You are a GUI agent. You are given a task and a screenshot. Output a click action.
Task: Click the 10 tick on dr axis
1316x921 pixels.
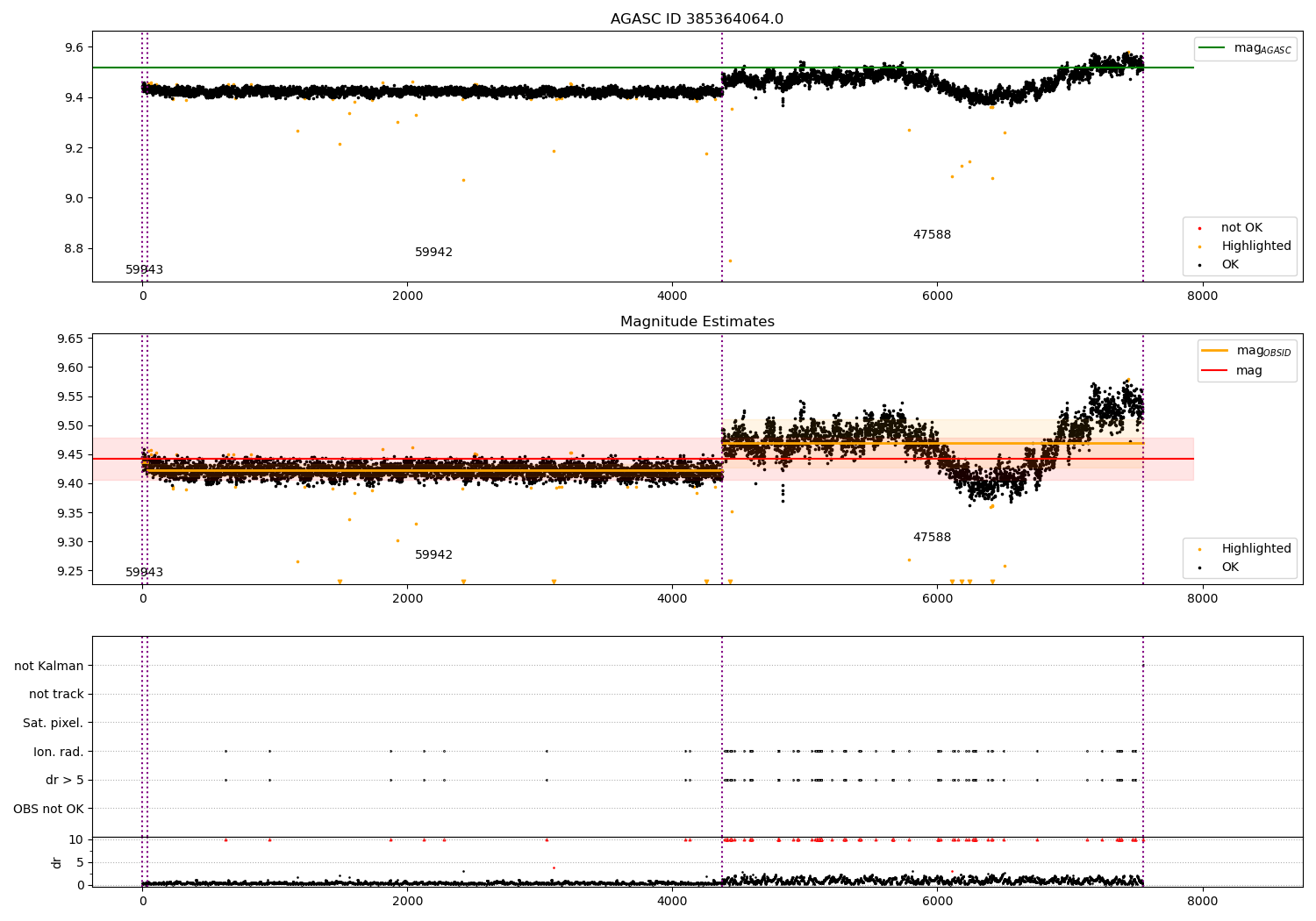pos(76,839)
